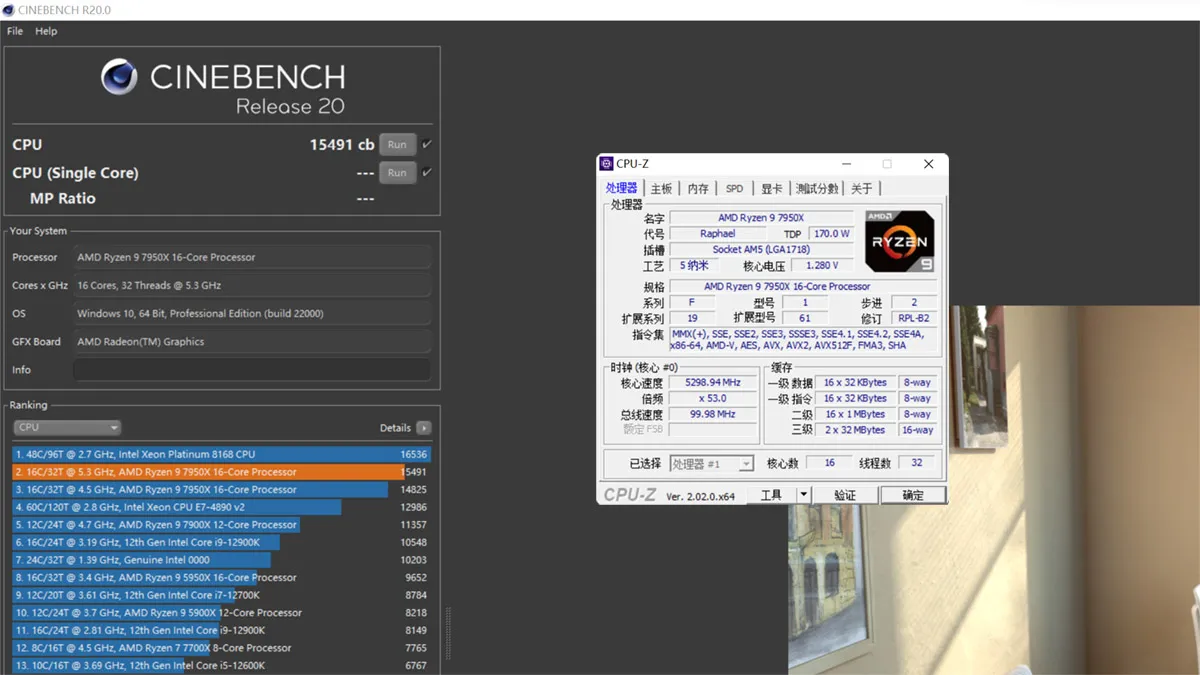Click the Cinebench logo icon in title bar

[x=8, y=10]
